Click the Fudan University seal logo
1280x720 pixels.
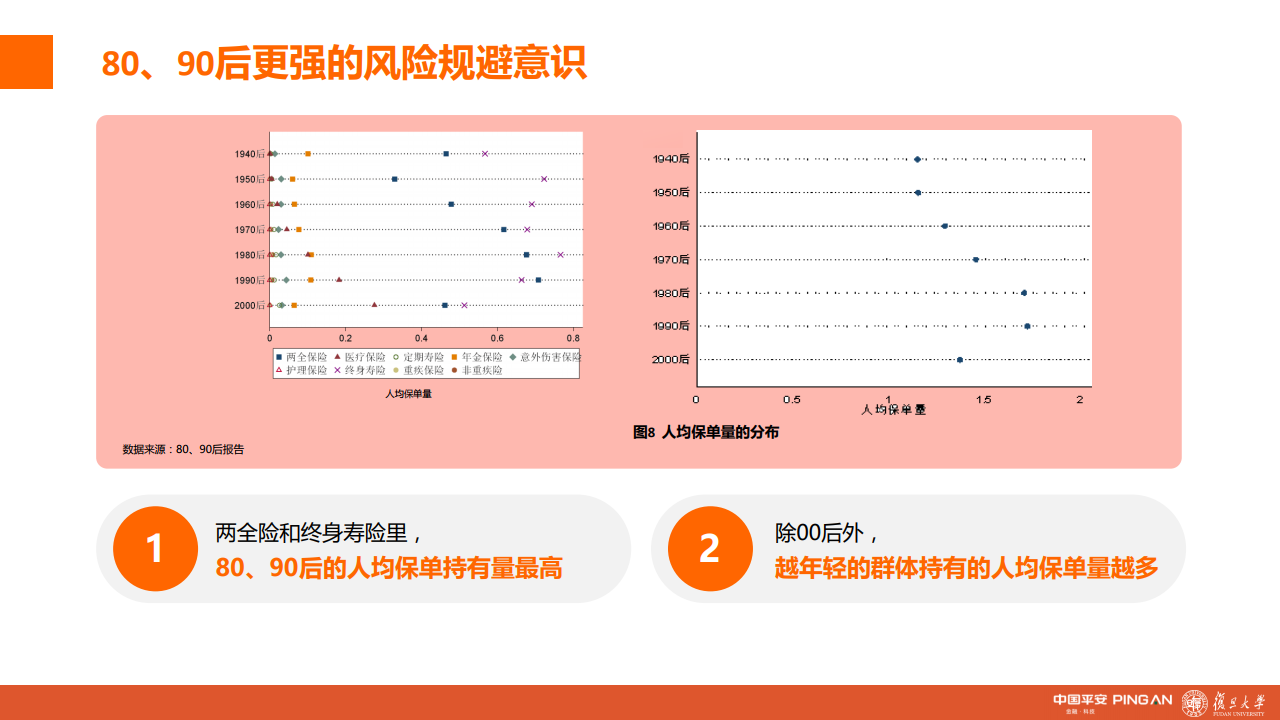(x=1194, y=703)
